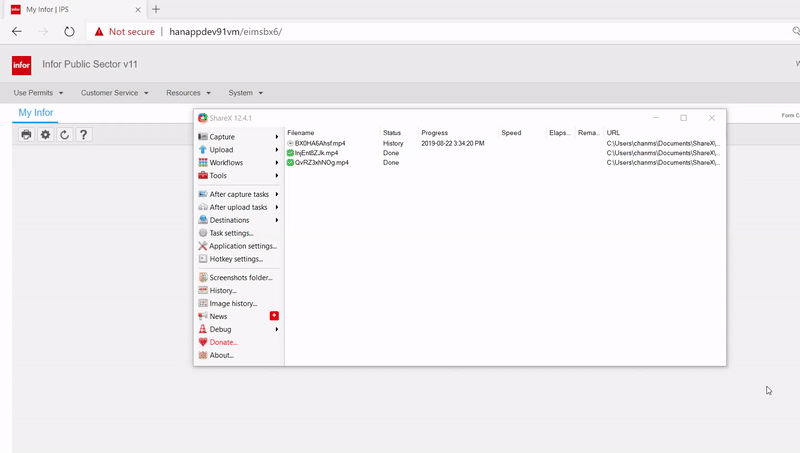Screen dimensions: 800x453
Task: Select the Workflows grid icon
Action: coord(203,162)
